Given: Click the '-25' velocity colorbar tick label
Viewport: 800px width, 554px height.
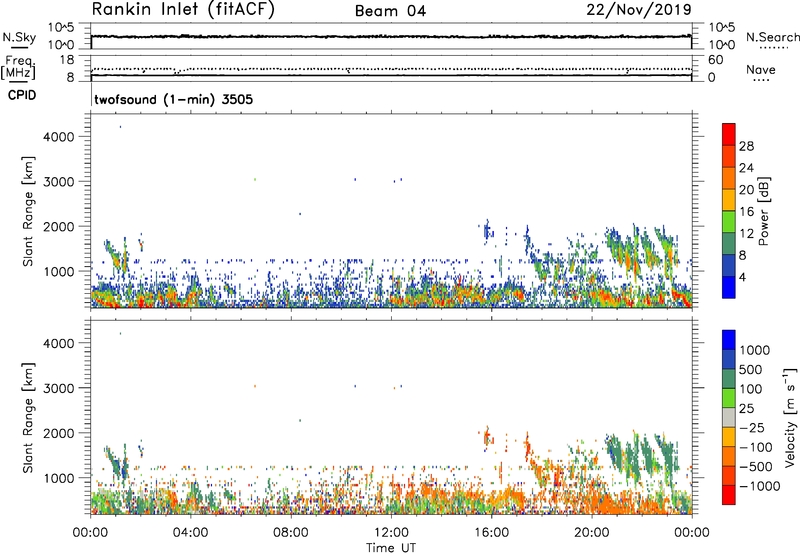Looking at the screenshot, I should [753, 427].
